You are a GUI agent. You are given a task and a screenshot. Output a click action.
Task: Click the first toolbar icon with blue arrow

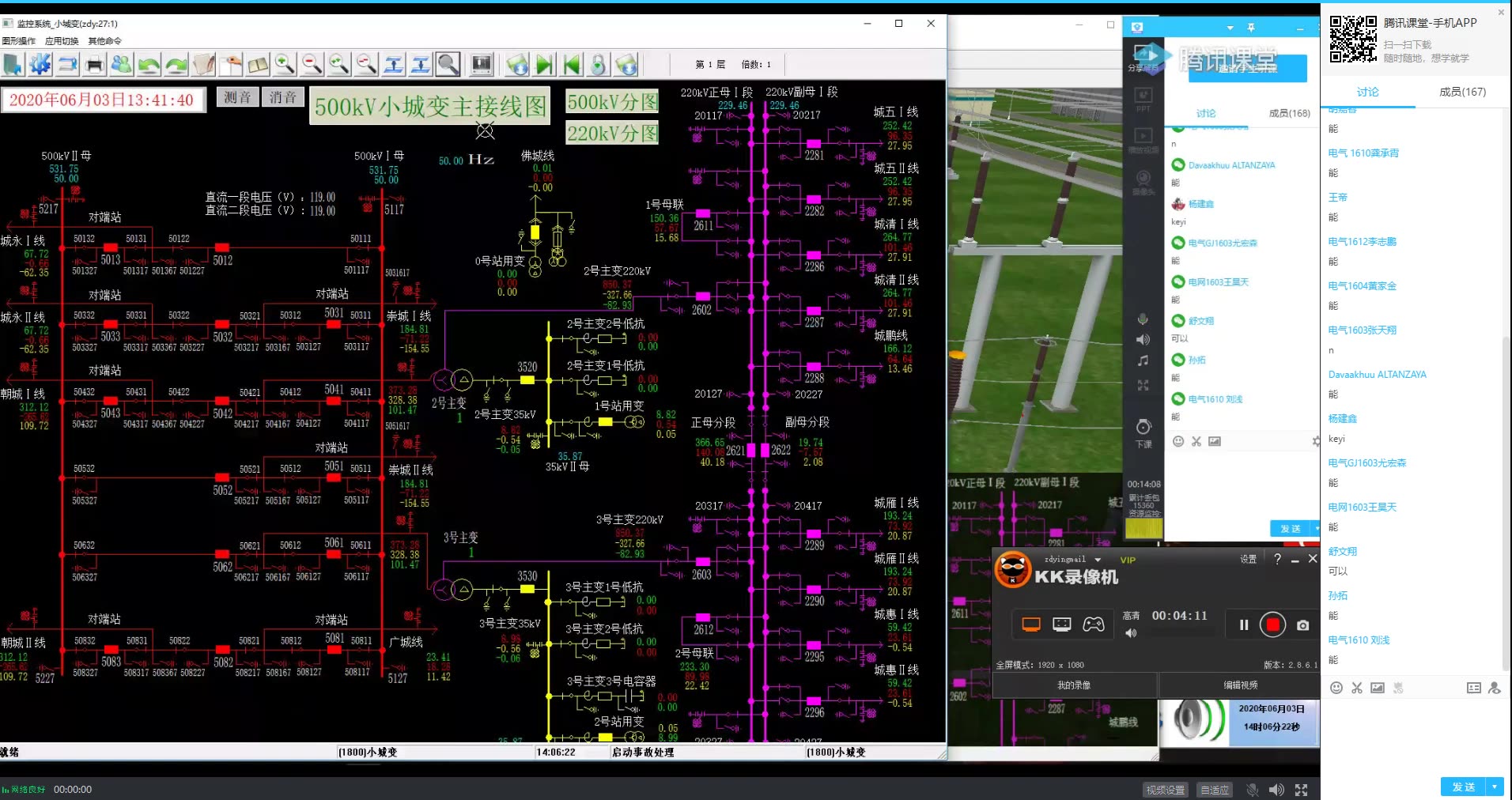tap(13, 65)
